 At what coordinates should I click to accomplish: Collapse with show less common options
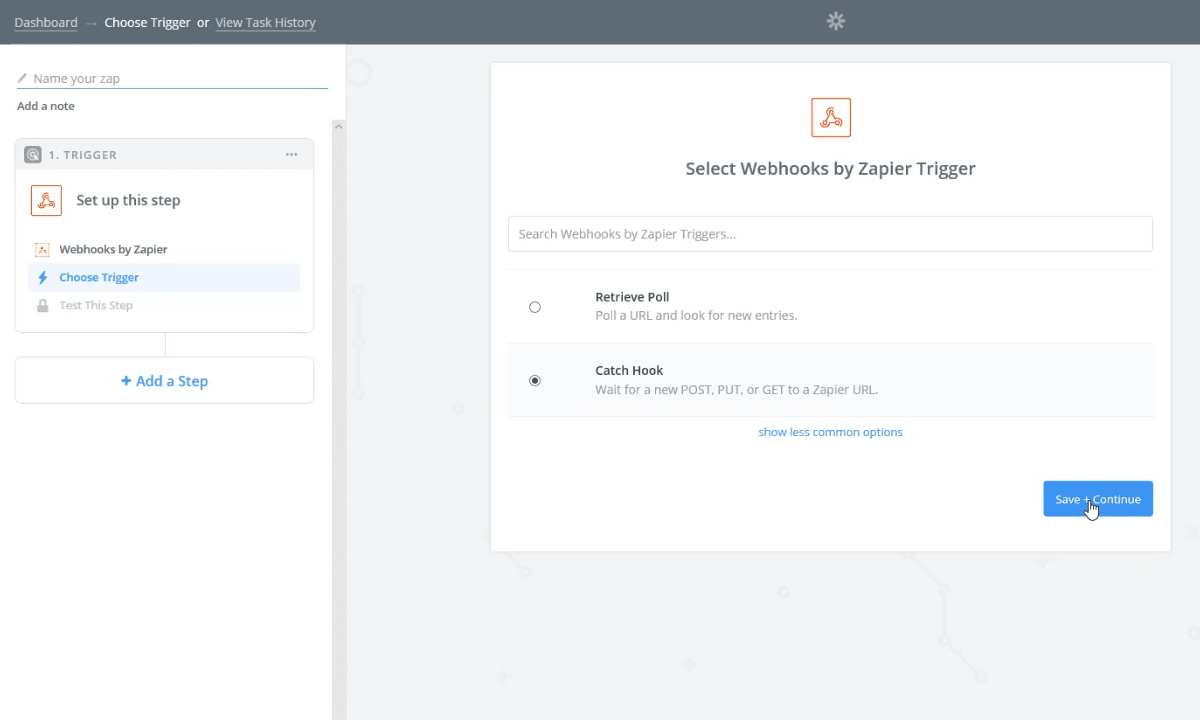[x=830, y=432]
